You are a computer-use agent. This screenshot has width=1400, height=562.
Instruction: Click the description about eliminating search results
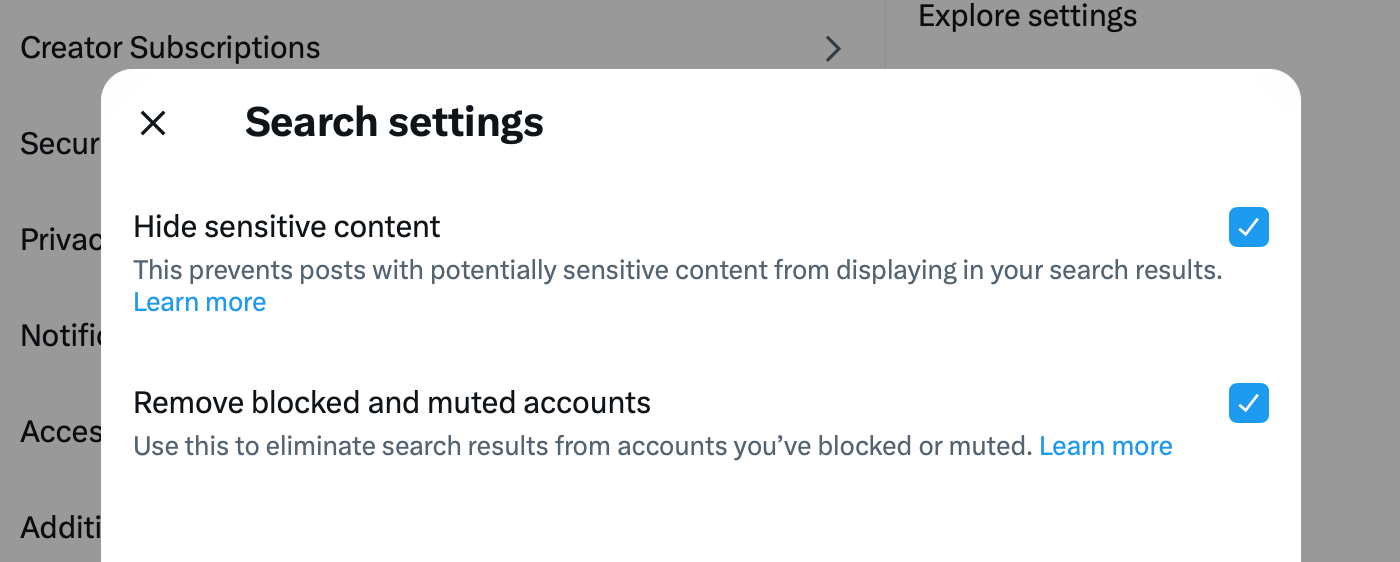point(582,446)
